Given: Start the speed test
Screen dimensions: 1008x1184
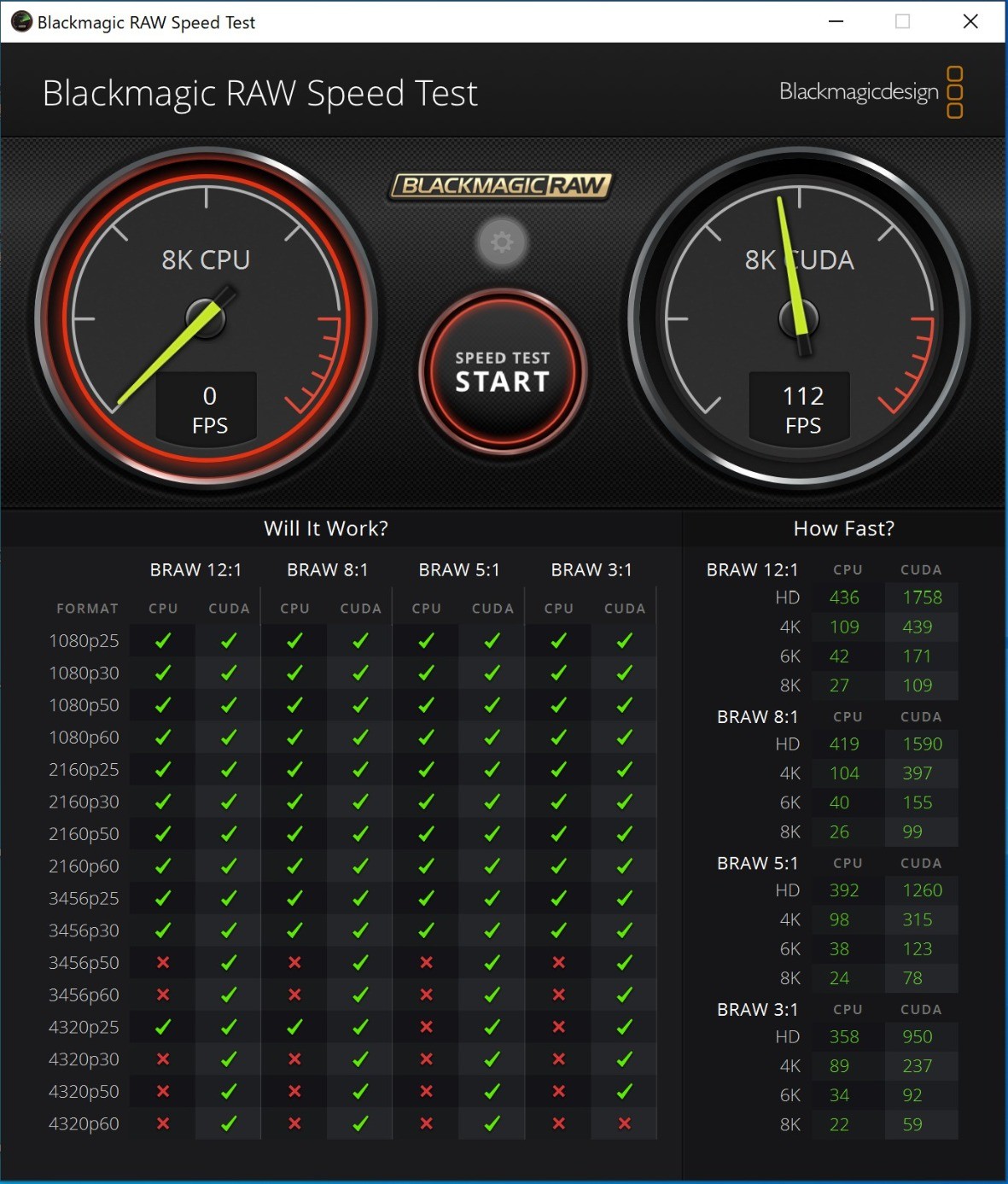Looking at the screenshot, I should tap(503, 372).
